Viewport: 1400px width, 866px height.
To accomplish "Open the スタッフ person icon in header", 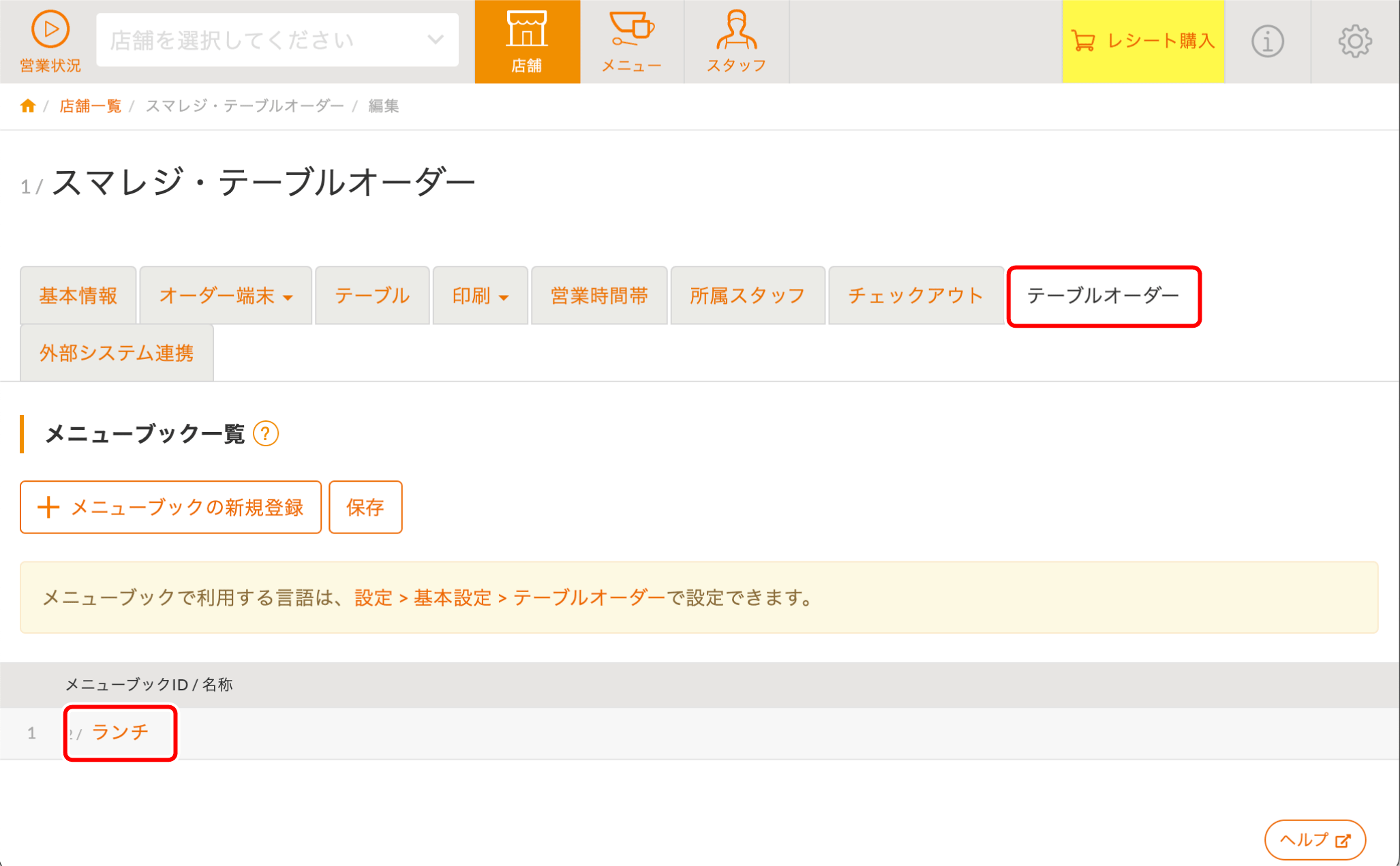I will pyautogui.click(x=736, y=42).
